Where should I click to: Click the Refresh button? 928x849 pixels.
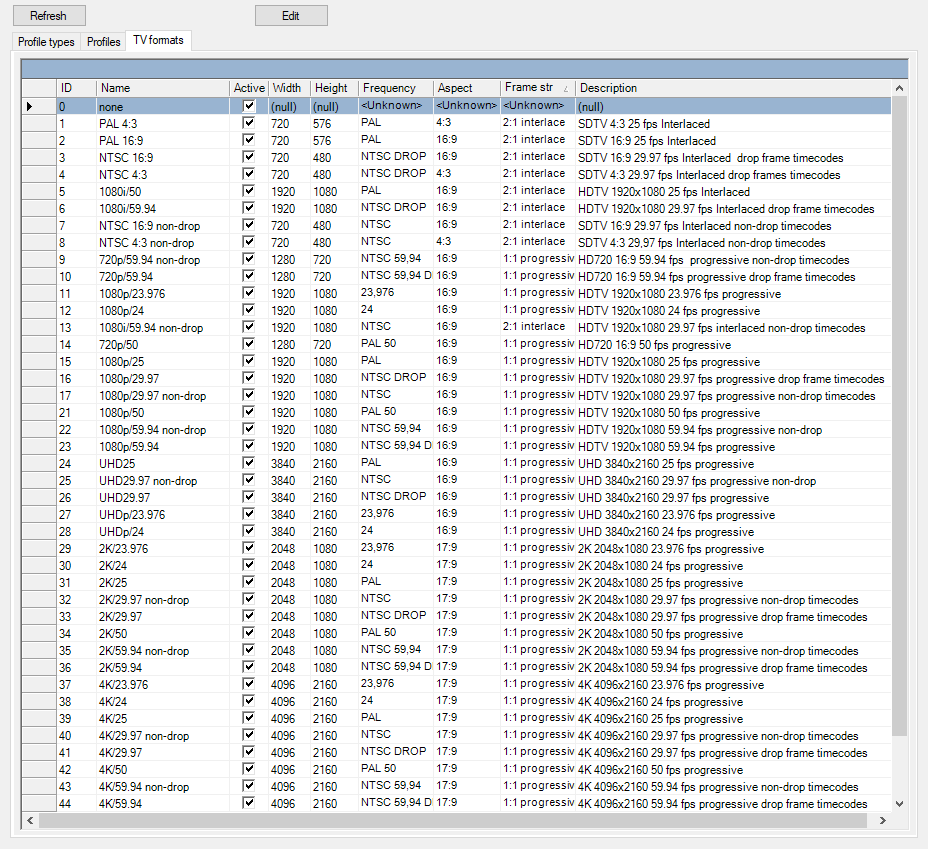[x=49, y=16]
